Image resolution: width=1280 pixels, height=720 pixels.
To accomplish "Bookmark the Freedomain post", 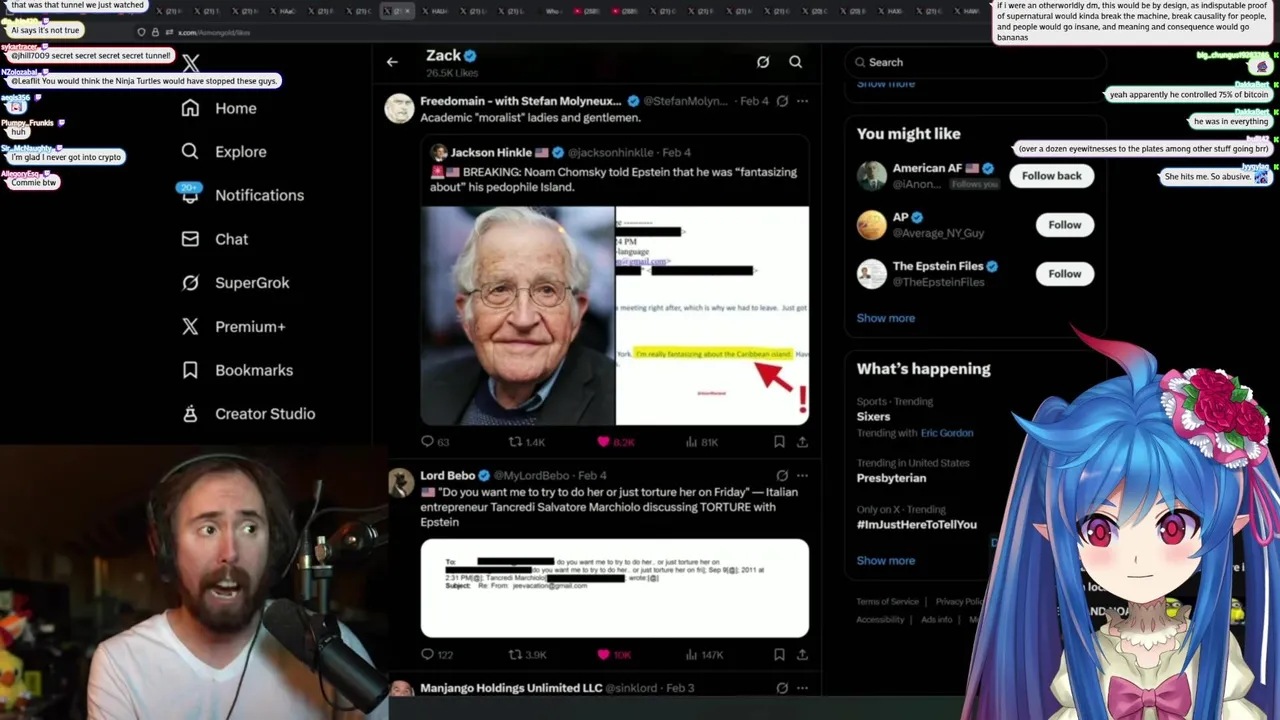I will pos(779,441).
